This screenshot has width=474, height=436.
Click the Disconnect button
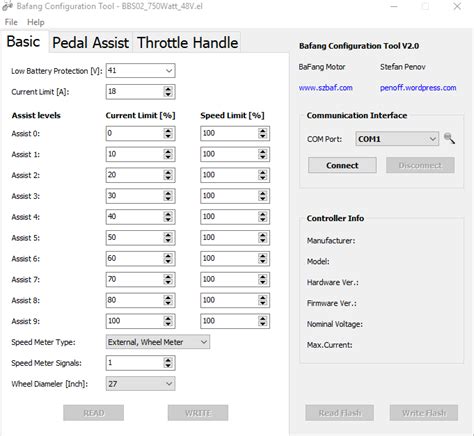tap(420, 165)
